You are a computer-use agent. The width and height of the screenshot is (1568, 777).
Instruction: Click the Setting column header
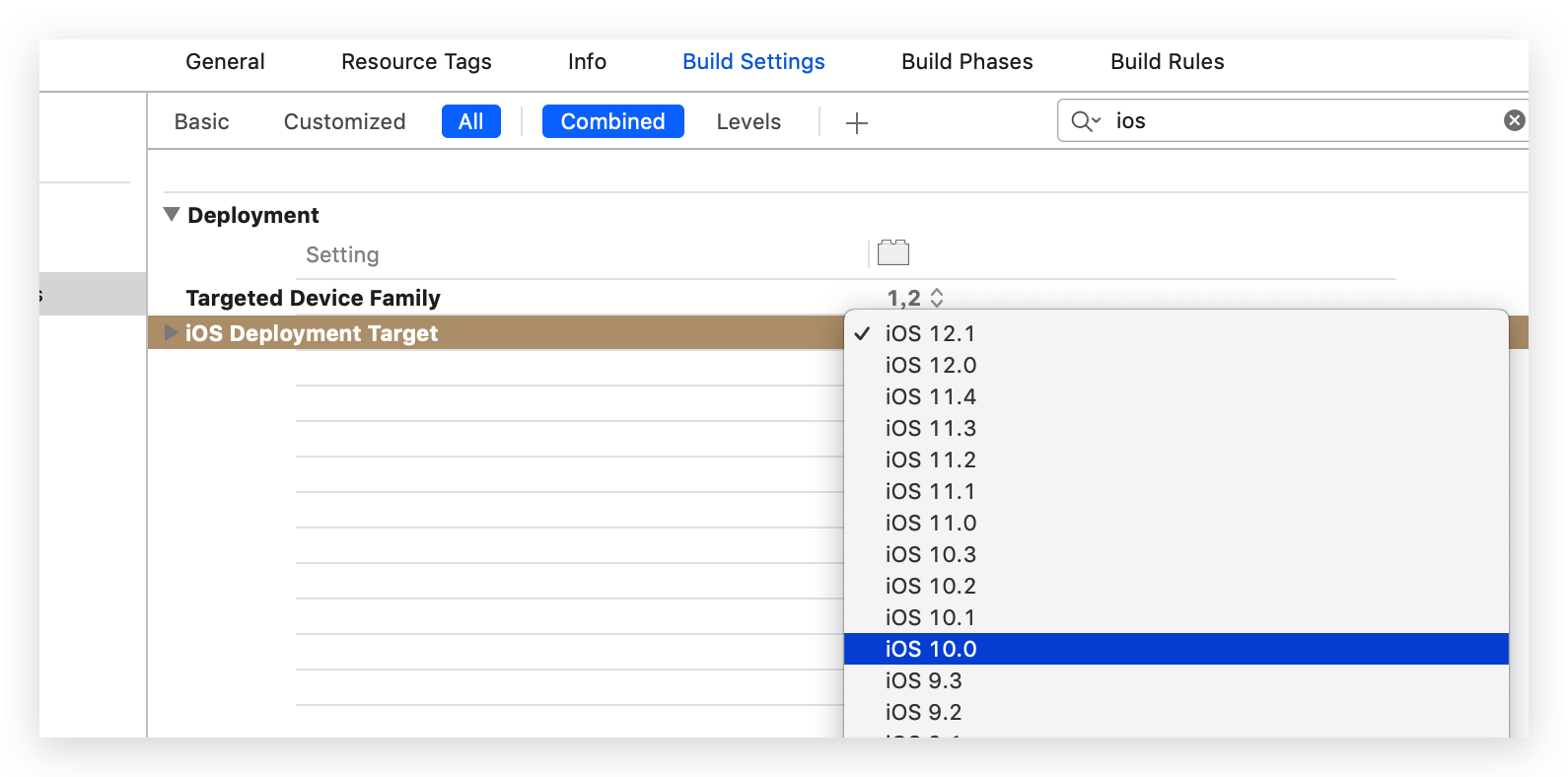(x=342, y=254)
